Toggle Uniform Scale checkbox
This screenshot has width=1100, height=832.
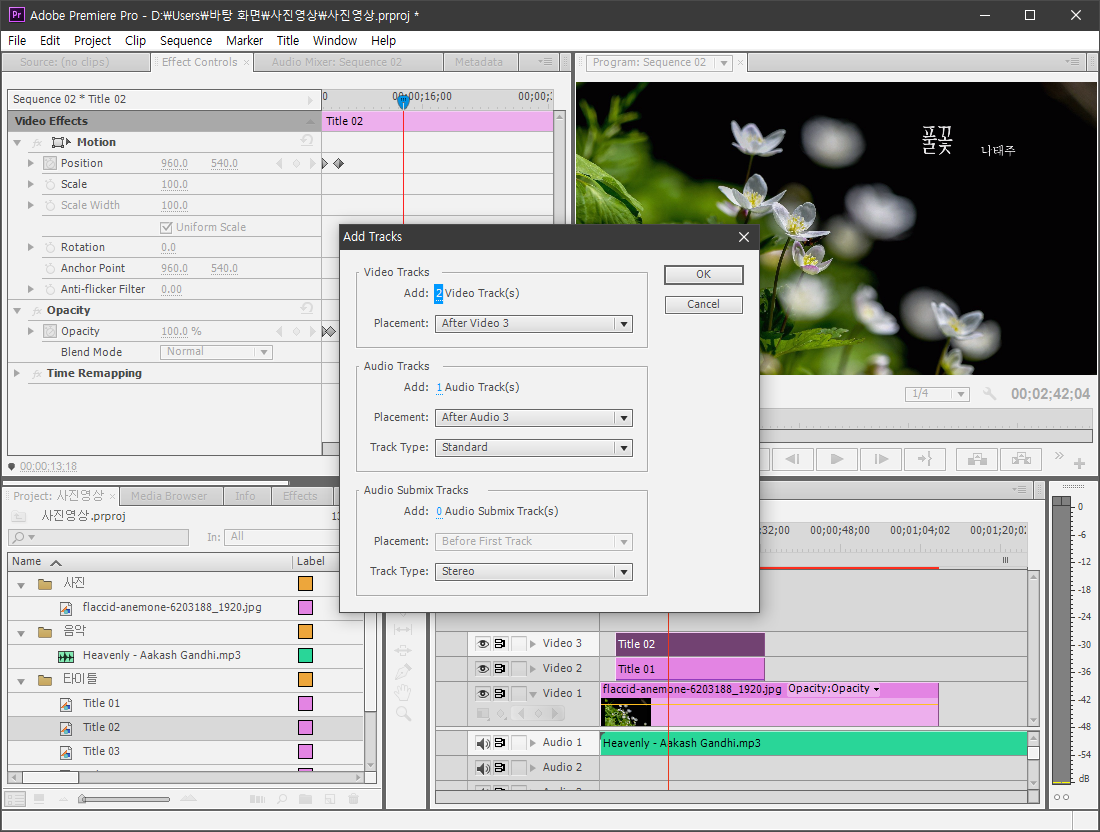coord(166,227)
